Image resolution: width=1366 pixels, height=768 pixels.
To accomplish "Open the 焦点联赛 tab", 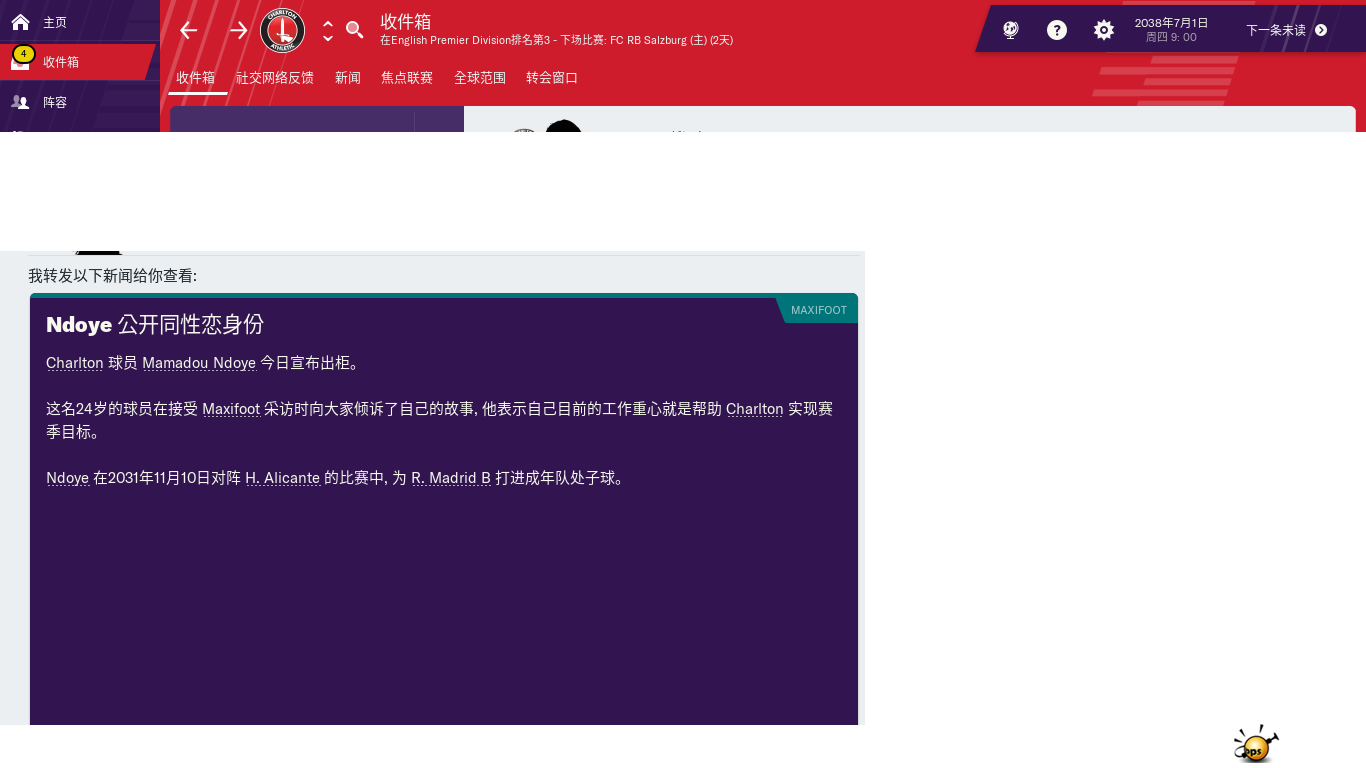I will tap(407, 78).
